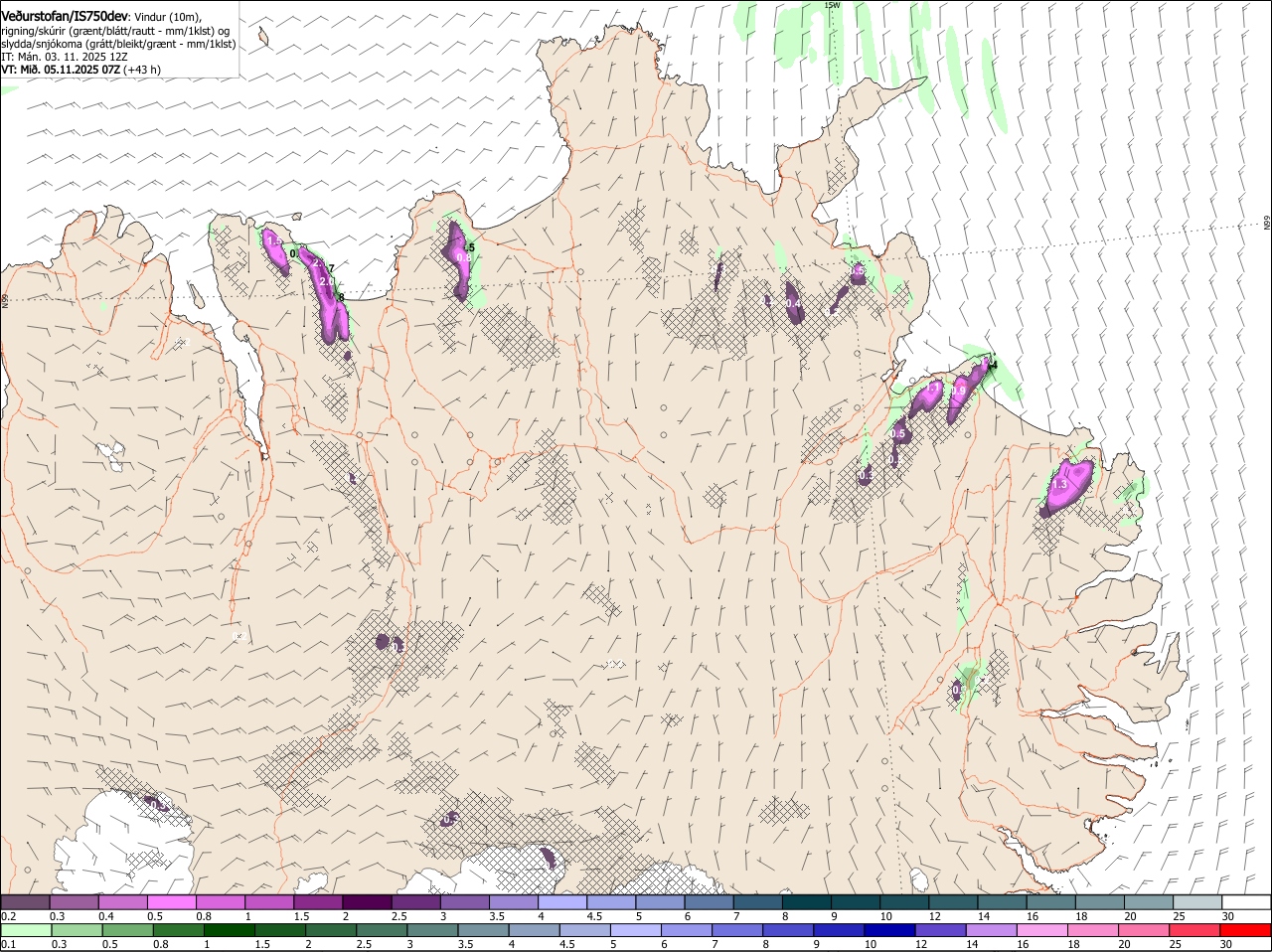Click the 'VT: Mið. 05.11.2025 07Z' valid time

coord(61,70)
